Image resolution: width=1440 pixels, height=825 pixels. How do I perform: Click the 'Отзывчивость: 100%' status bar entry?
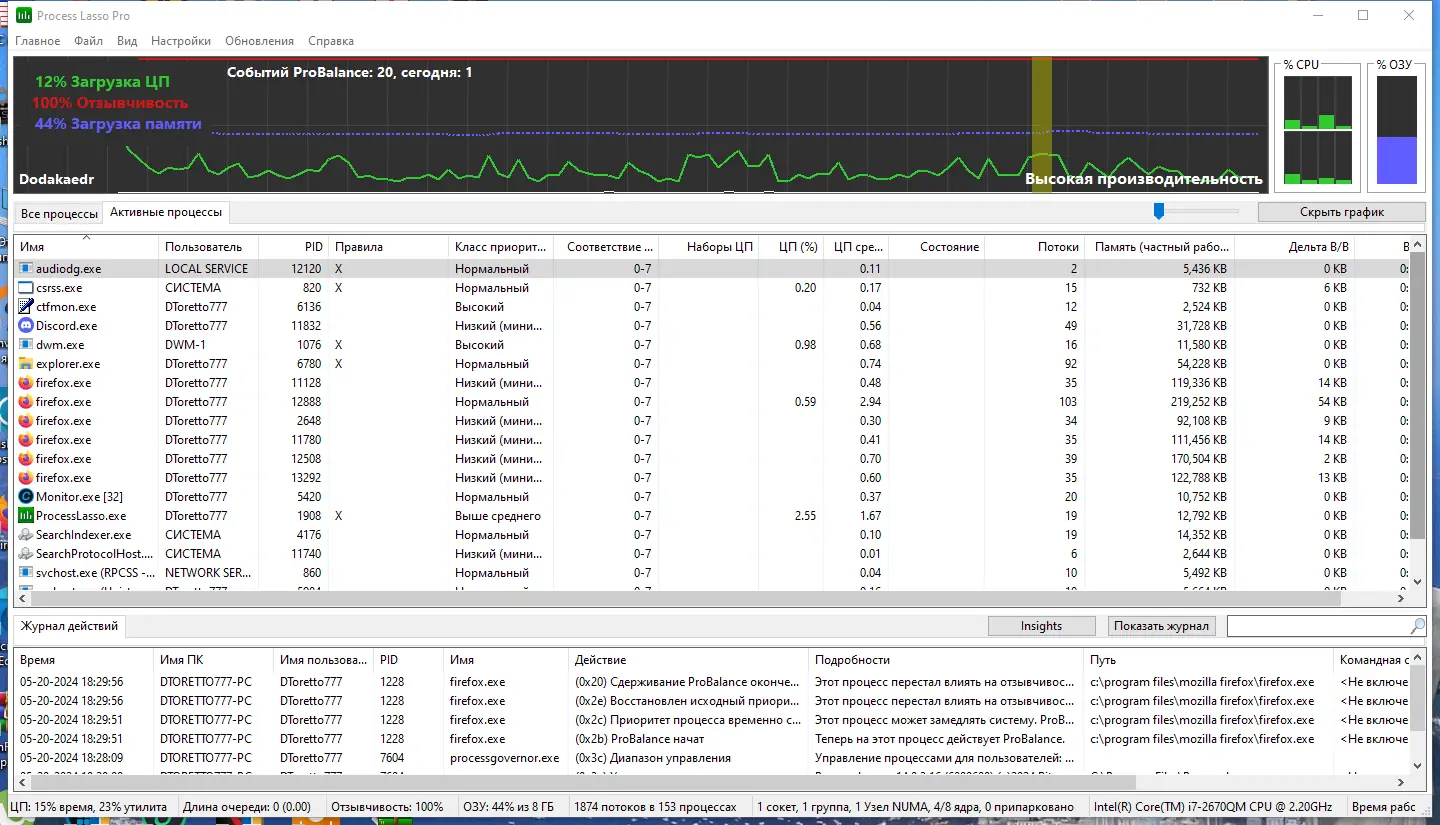(x=387, y=807)
